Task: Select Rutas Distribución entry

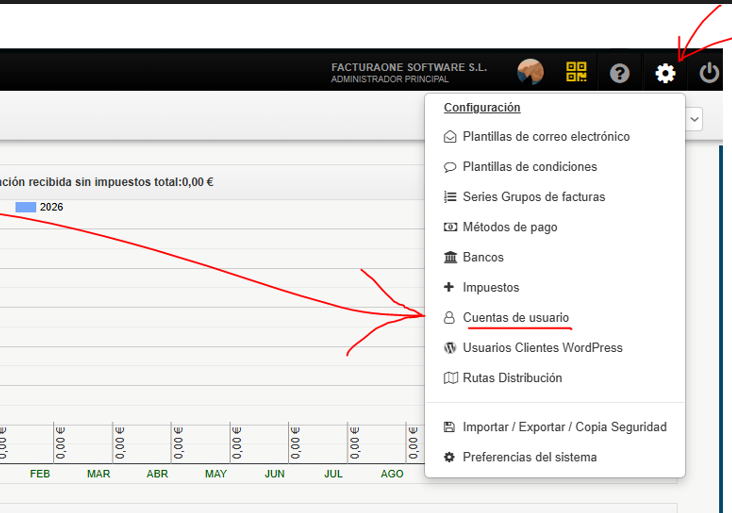Action: [512, 378]
